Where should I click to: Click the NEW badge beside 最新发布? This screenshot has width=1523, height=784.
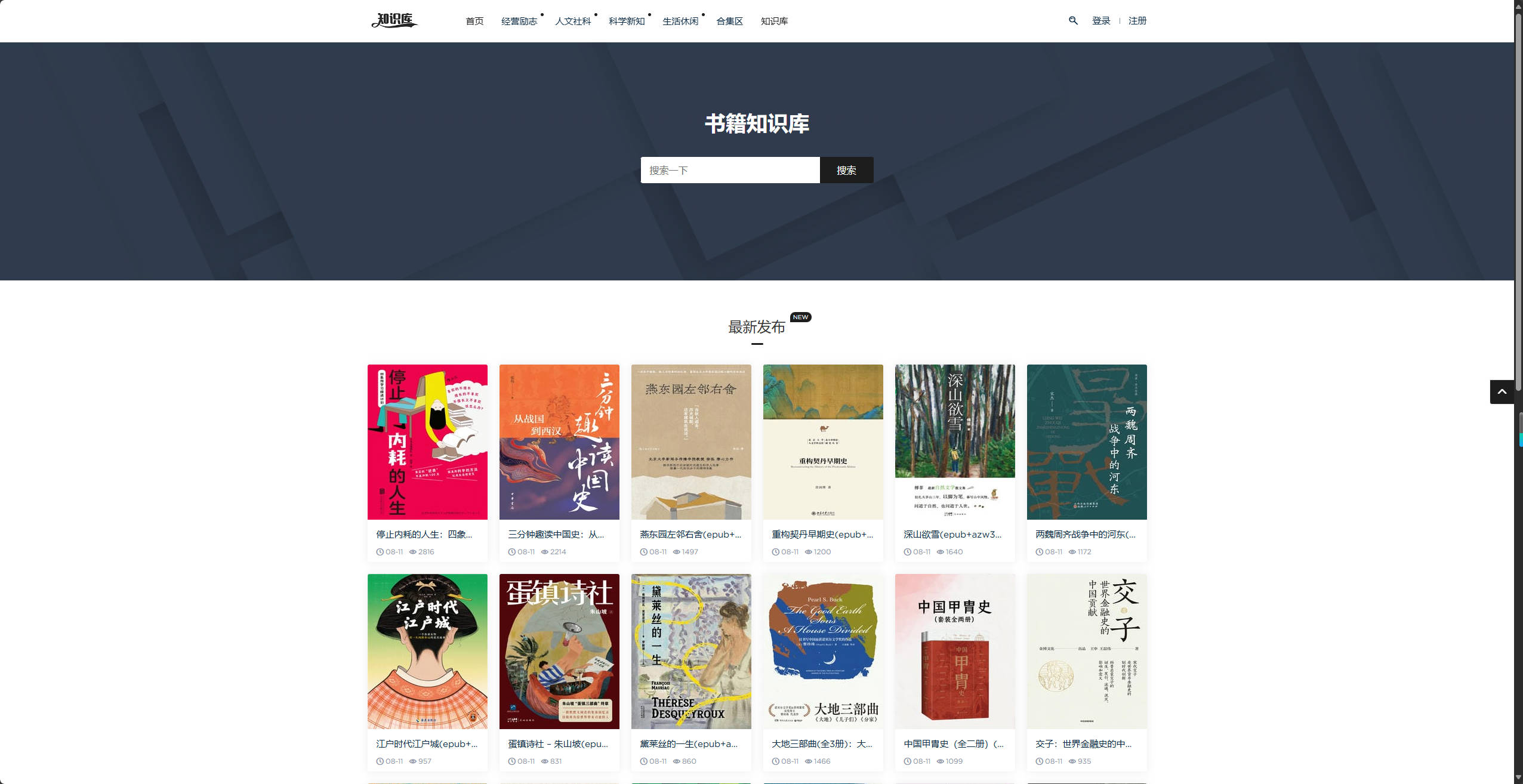[x=800, y=317]
